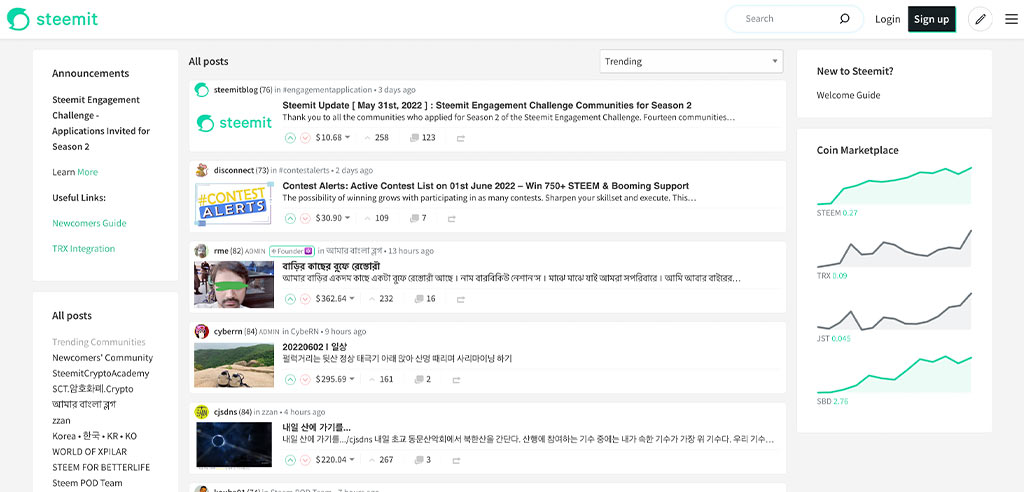Upvote the cjsdns post
The width and height of the screenshot is (1024, 492).
291,460
